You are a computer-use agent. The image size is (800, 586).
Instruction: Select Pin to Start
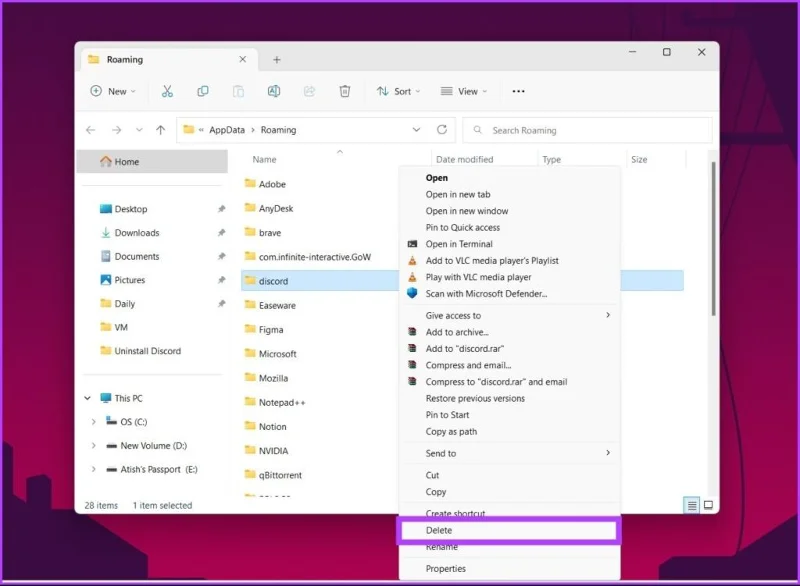click(x=509, y=415)
